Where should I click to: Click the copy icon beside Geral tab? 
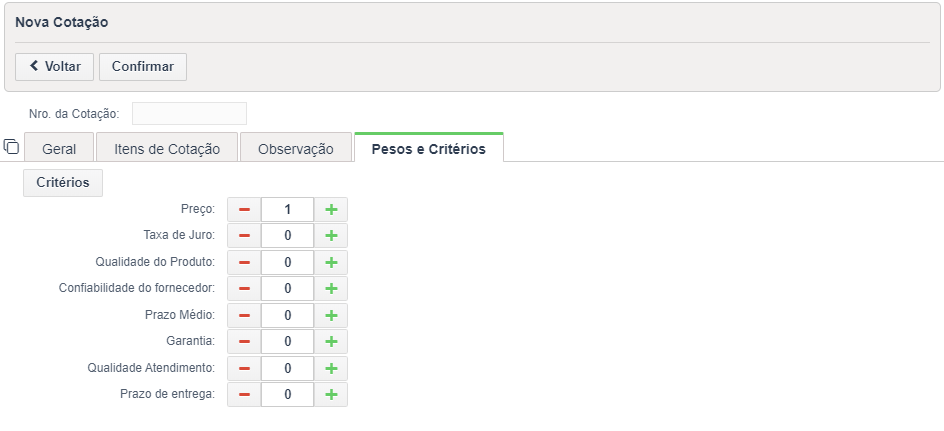tap(11, 146)
